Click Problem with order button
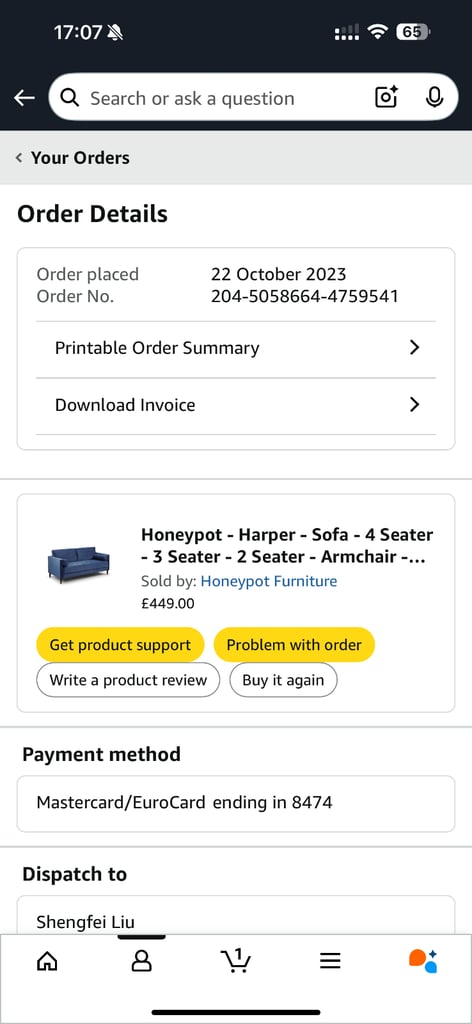 294,645
